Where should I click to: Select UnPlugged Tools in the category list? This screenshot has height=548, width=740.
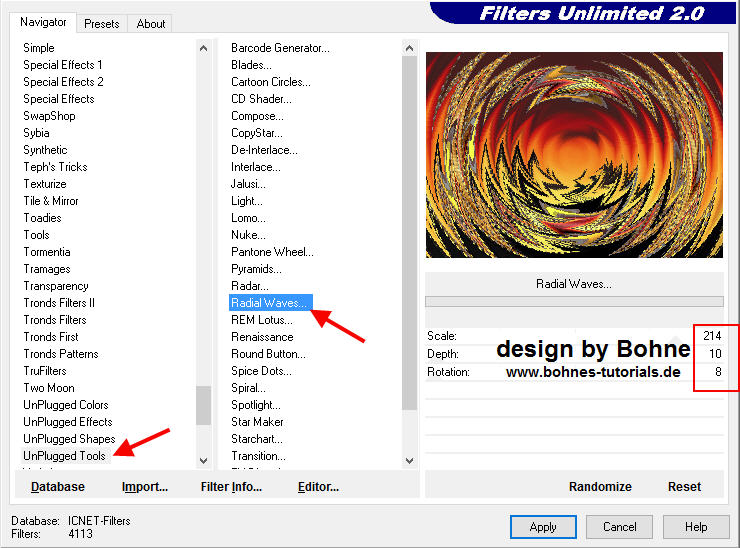[64, 456]
